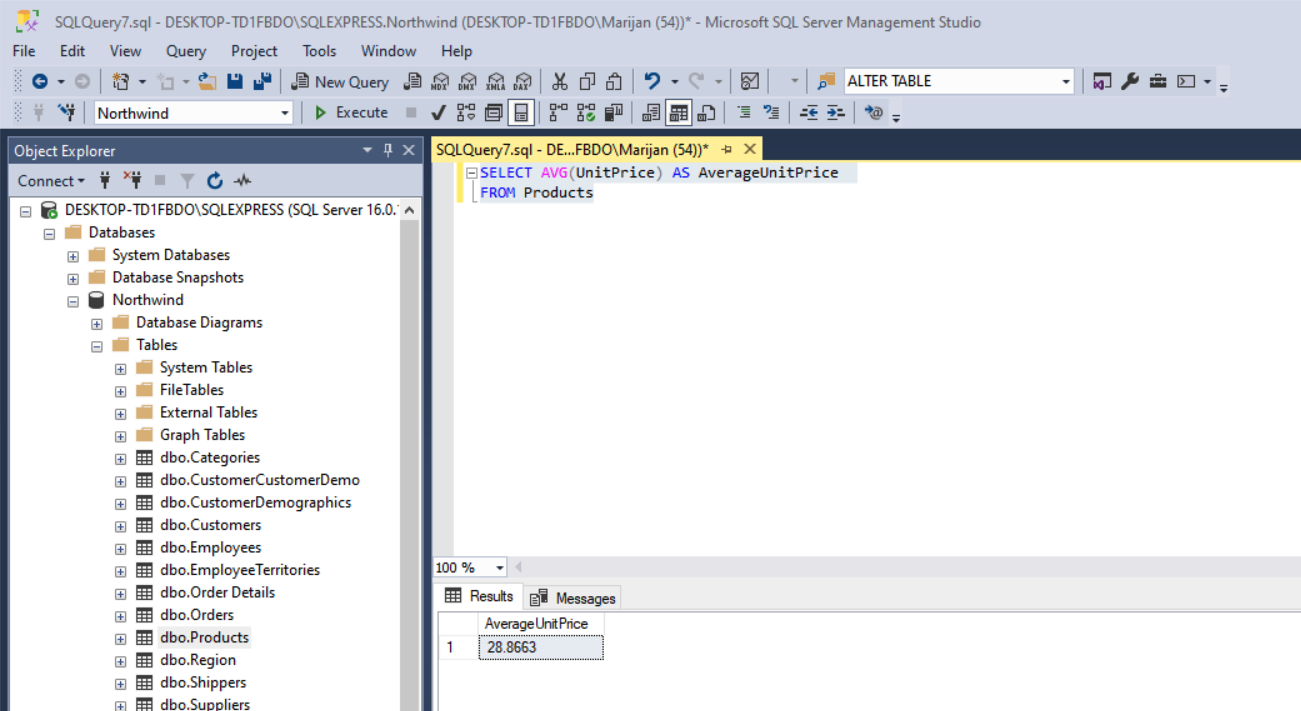This screenshot has width=1301, height=711.
Task: Click the AverageUnitPrice column header
Action: 540,624
